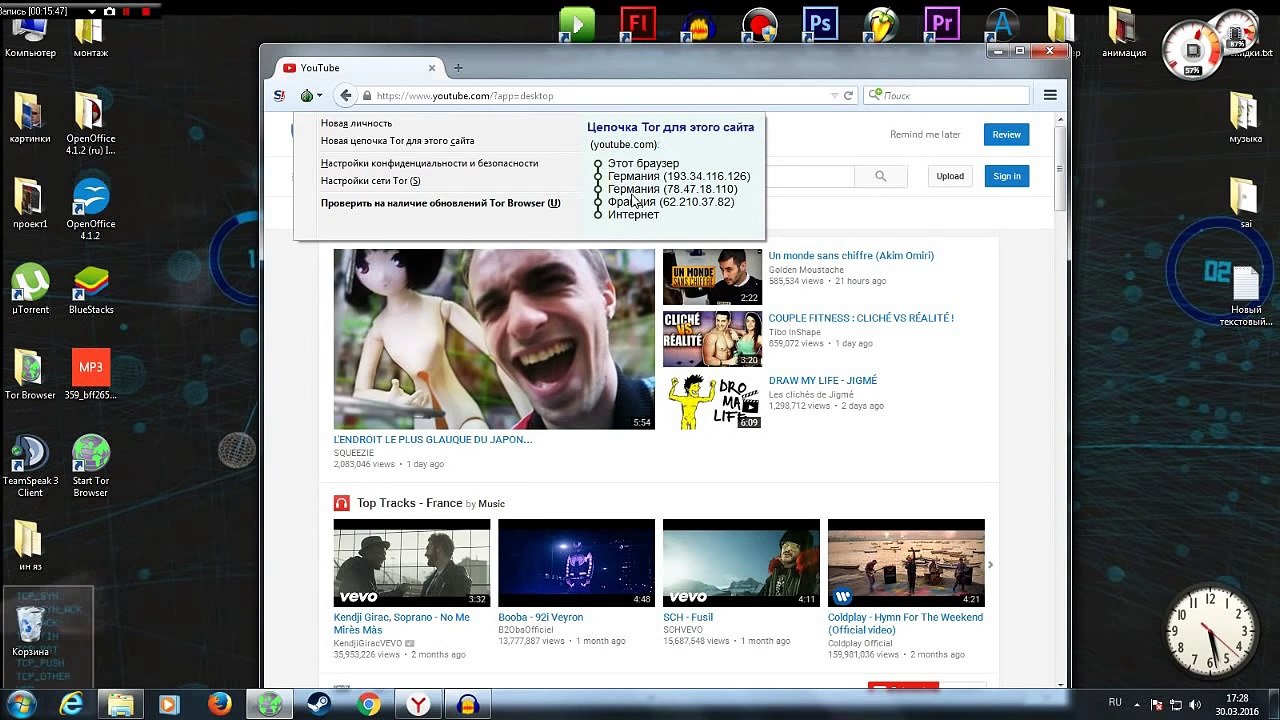1280x720 pixels.
Task: Click the Un monde sans chiffre thumbnail
Action: pyautogui.click(x=712, y=277)
